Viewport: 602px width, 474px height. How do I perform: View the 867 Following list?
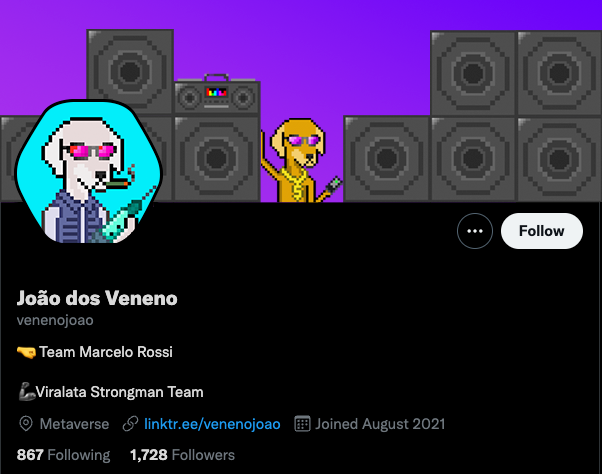point(63,455)
